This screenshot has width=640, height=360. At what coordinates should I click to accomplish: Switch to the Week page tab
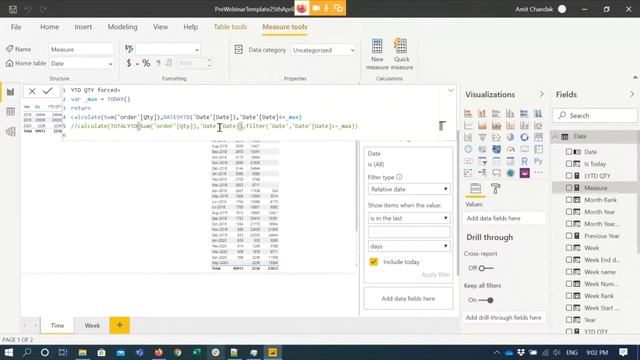coord(92,325)
